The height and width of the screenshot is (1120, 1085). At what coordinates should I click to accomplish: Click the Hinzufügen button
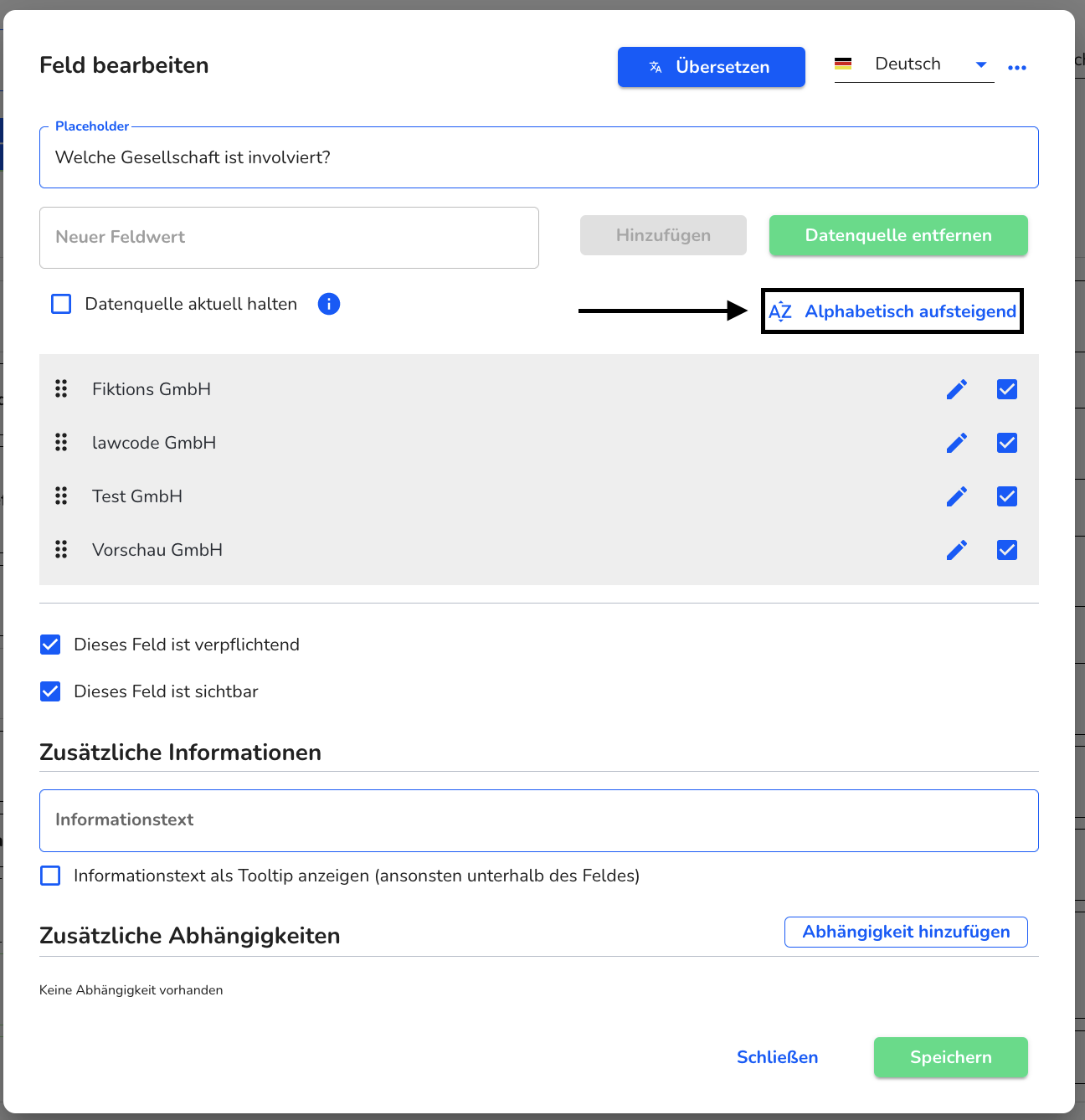(663, 235)
